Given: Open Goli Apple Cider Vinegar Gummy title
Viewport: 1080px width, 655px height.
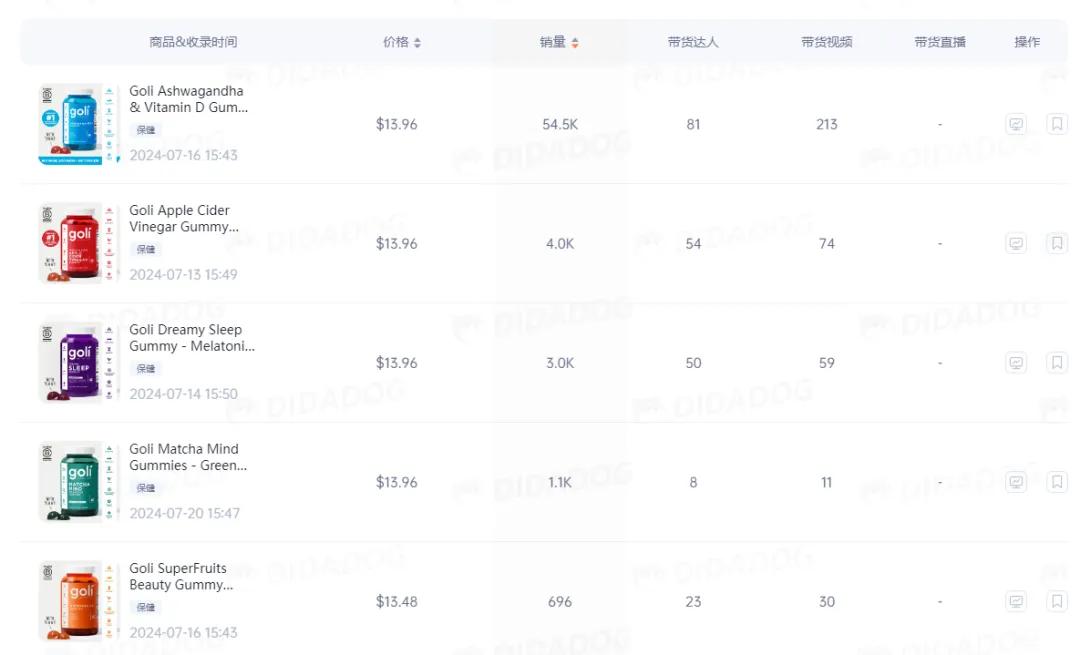Looking at the screenshot, I should click(x=184, y=218).
